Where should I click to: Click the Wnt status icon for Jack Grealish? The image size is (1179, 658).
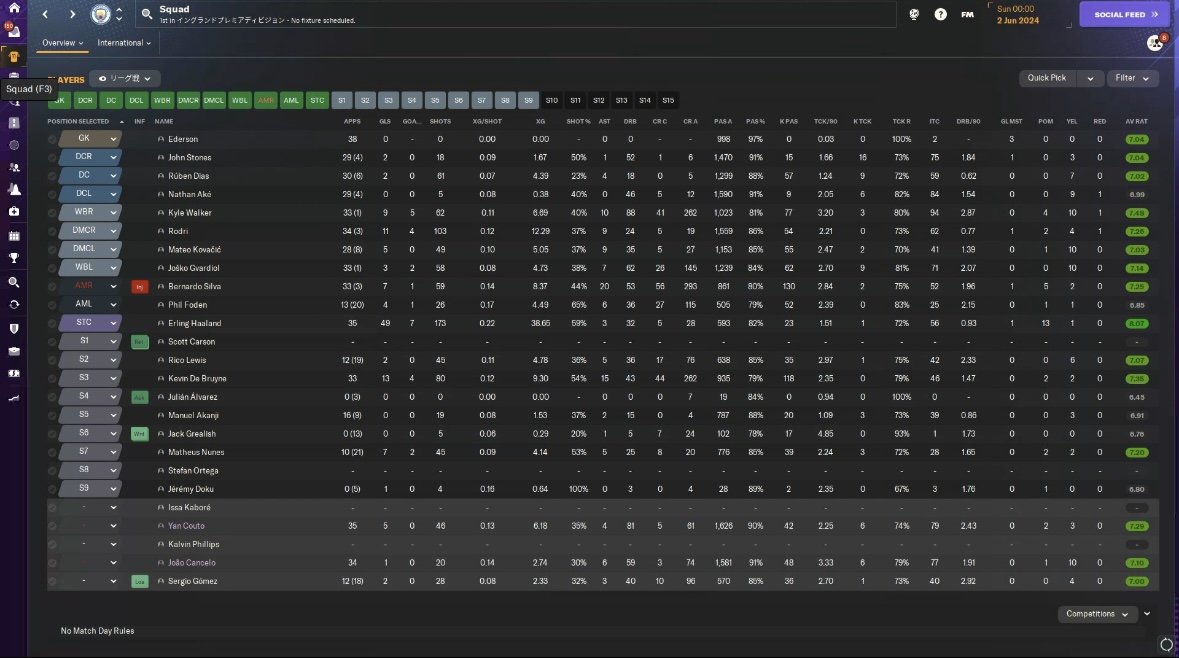click(x=139, y=434)
